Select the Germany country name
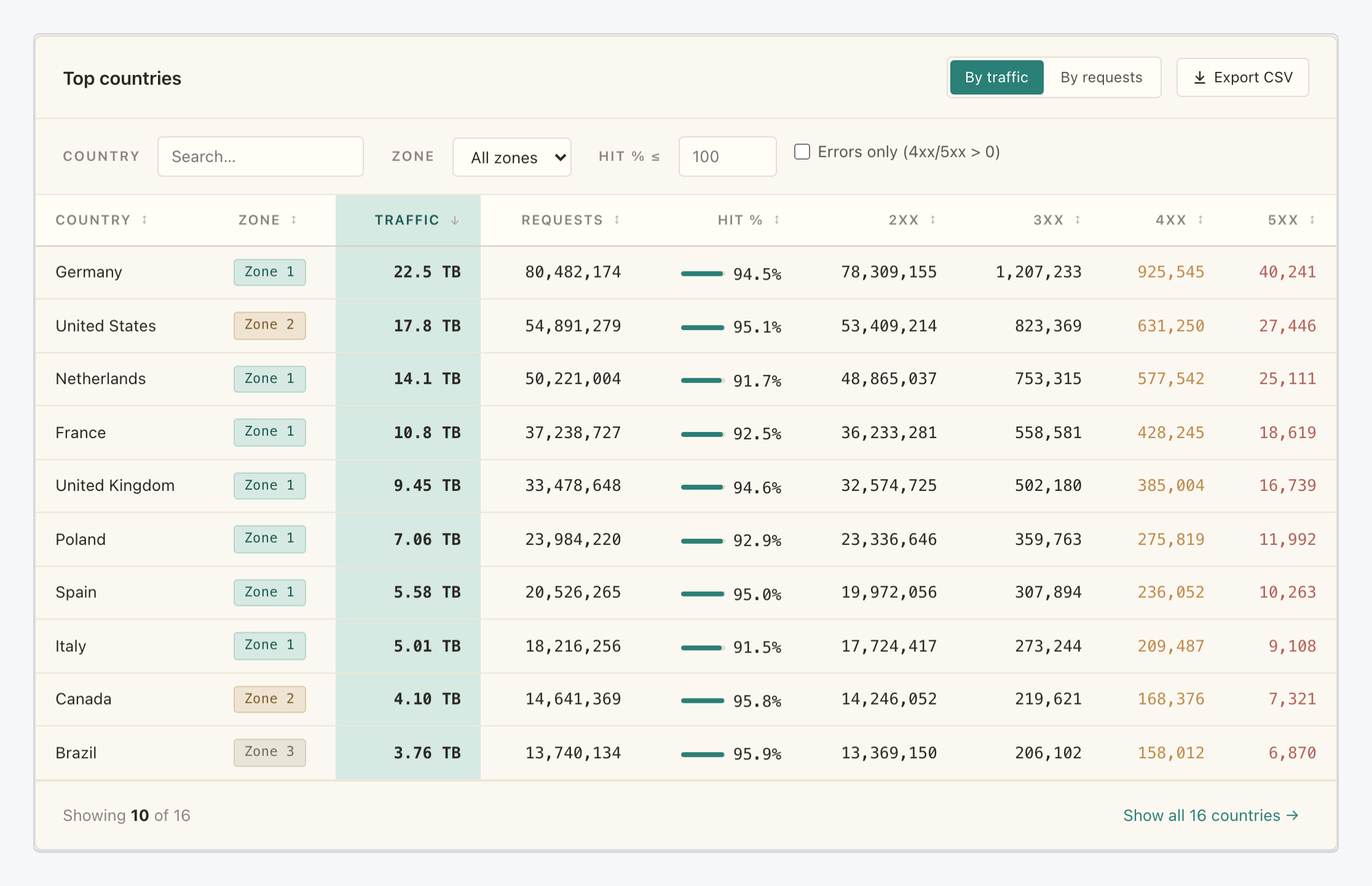Screen dimensions: 1372x886 pyautogui.click(x=89, y=272)
